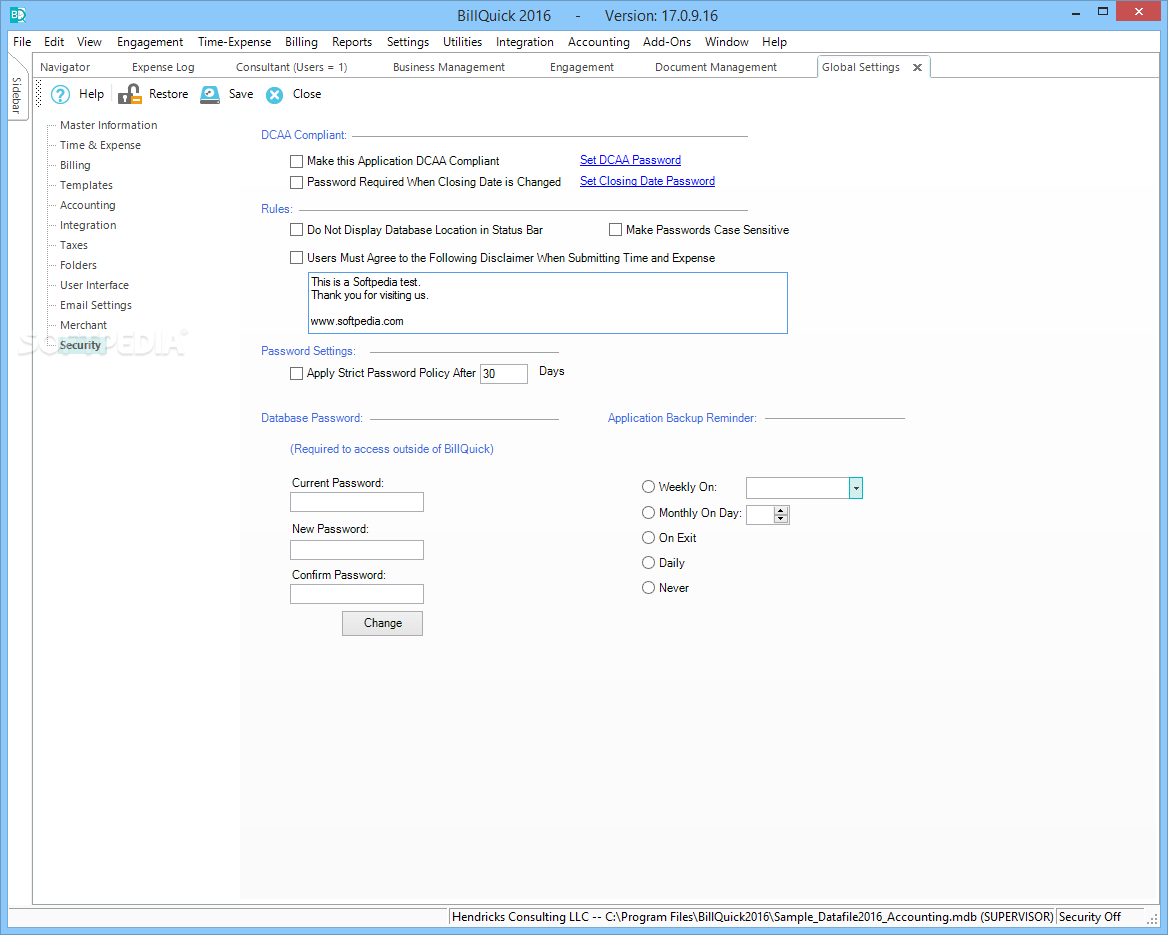Image resolution: width=1168 pixels, height=935 pixels.
Task: Open the Sidebar vertical tab
Action: pyautogui.click(x=16, y=95)
